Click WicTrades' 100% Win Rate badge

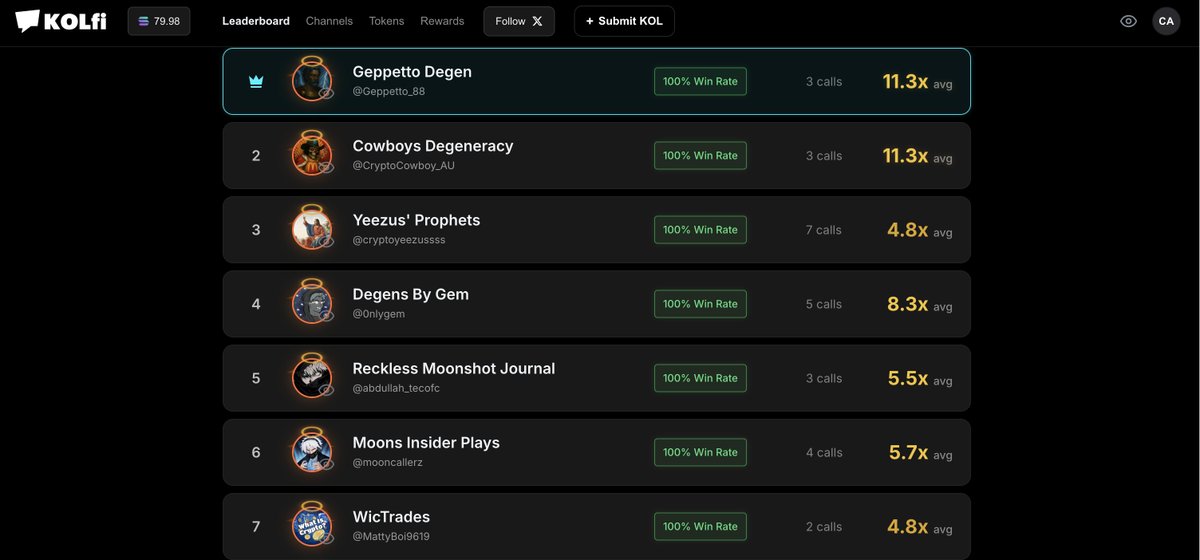coord(700,526)
